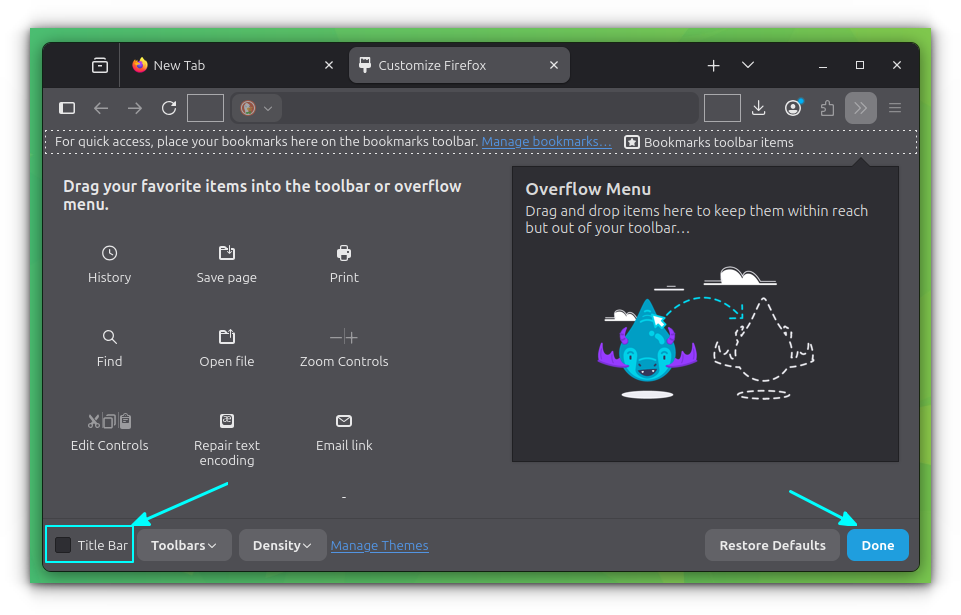Viewport: 961px width, 615px height.
Task: Select the Edit Controls cut-copy-paste icon
Action: 110,421
